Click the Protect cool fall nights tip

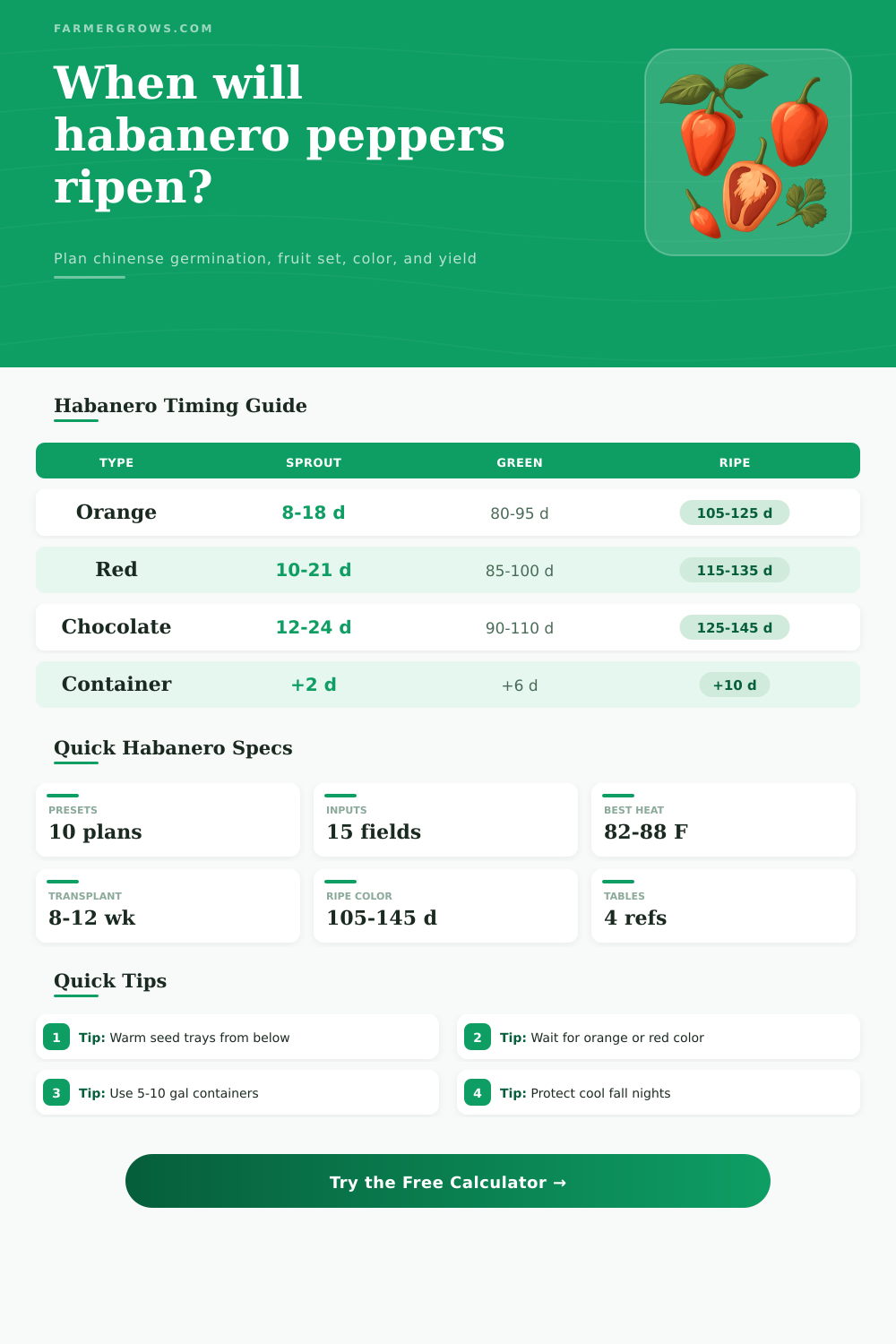(x=659, y=1092)
